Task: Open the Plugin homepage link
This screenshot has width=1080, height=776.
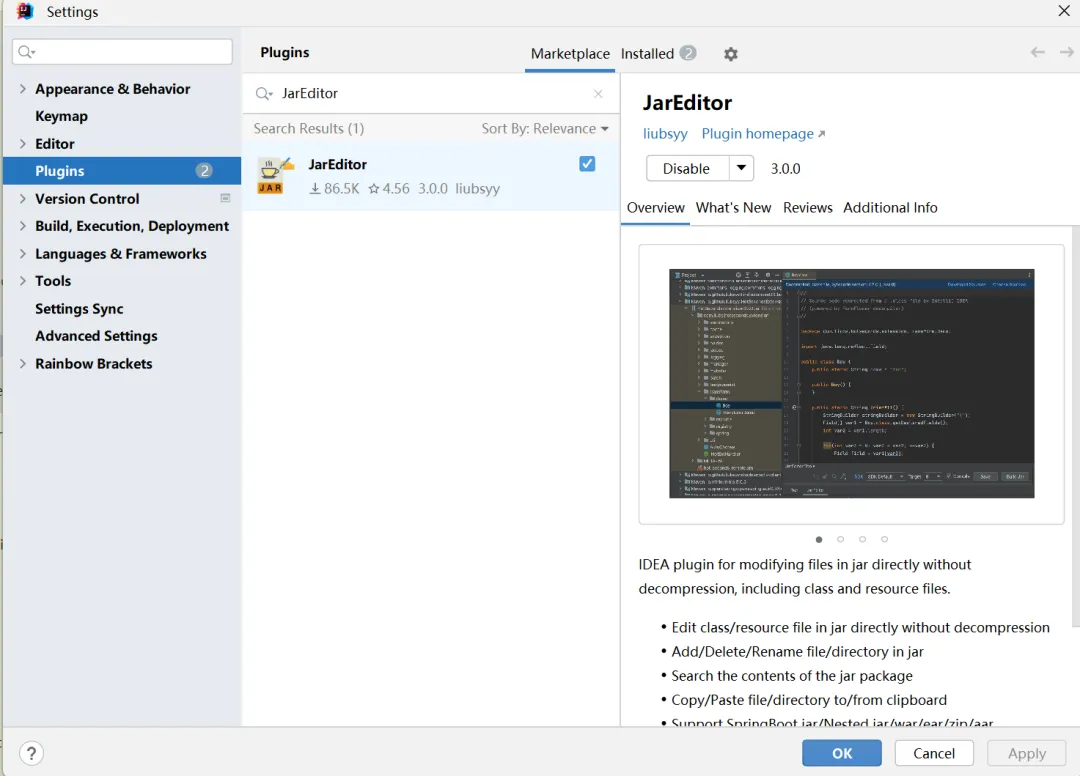Action: tap(763, 134)
